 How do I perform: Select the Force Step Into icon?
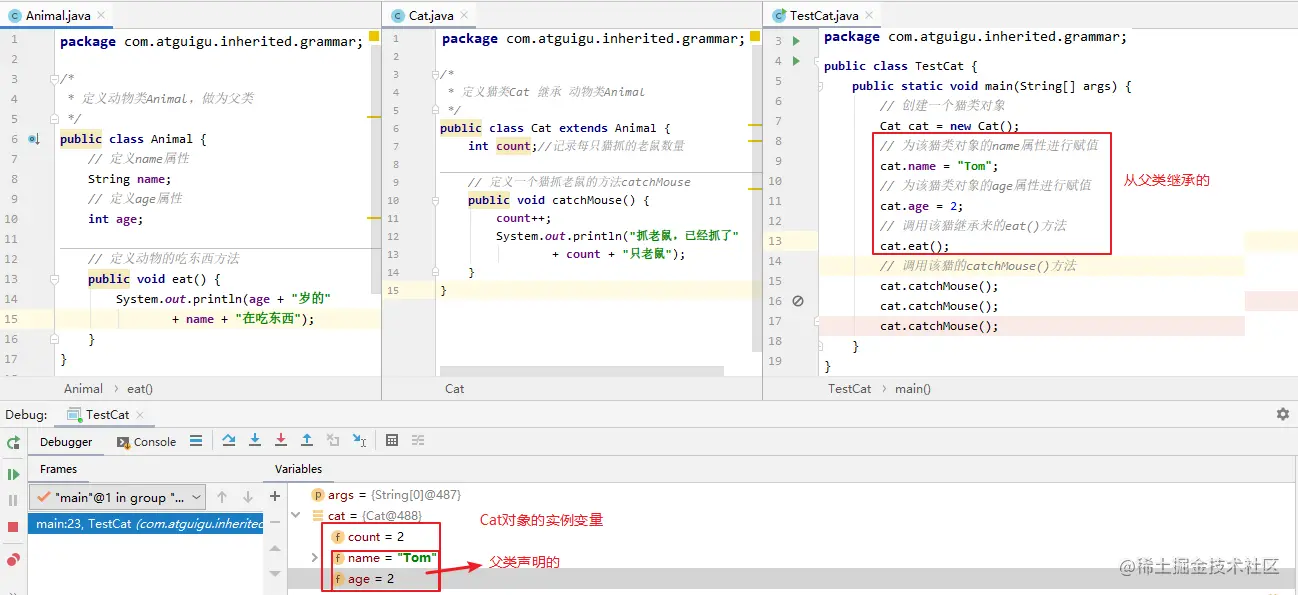click(281, 440)
